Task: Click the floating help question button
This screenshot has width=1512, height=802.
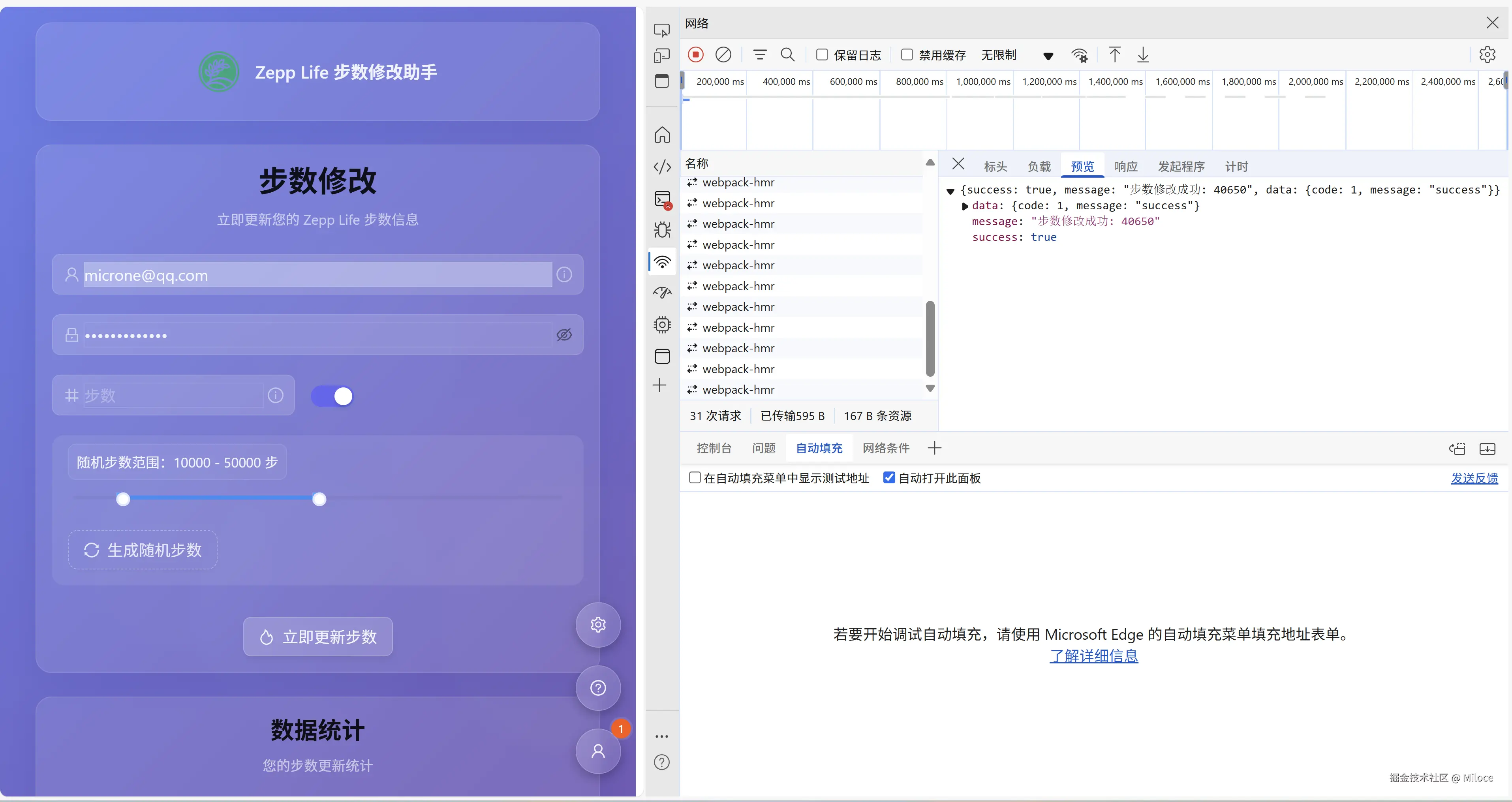Action: coord(597,688)
